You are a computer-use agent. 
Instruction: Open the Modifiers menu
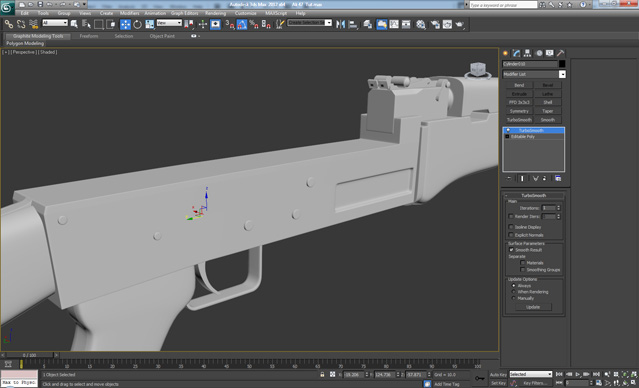pos(130,13)
